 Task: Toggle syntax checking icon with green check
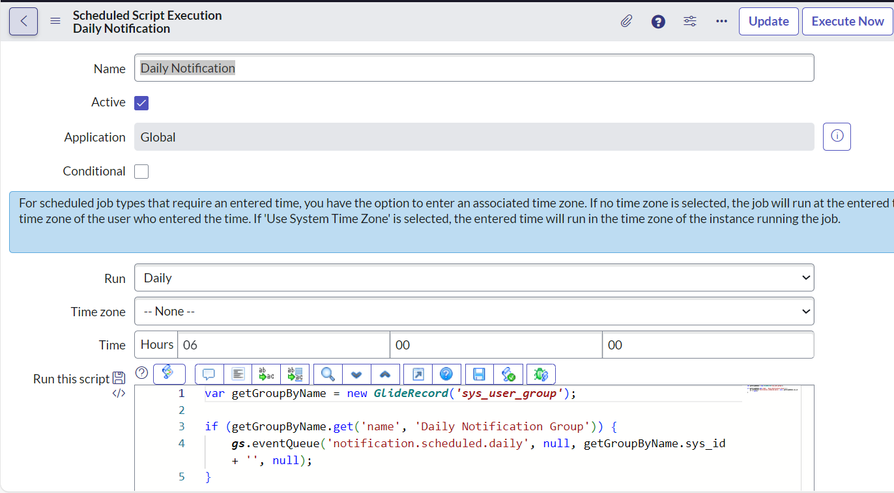click(x=508, y=374)
